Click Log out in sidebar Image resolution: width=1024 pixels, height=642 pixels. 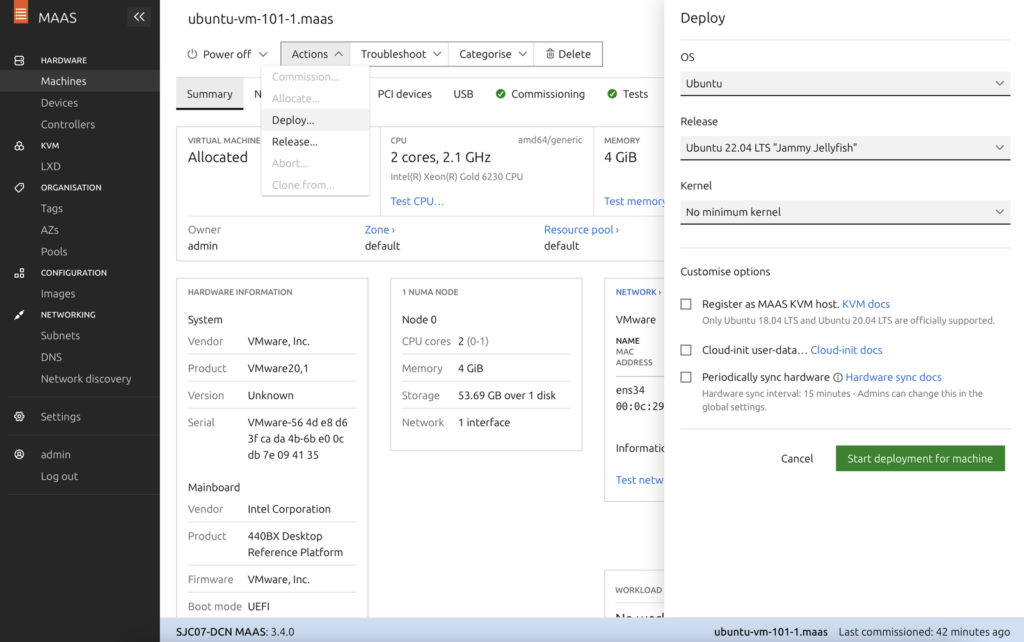[x=59, y=476]
